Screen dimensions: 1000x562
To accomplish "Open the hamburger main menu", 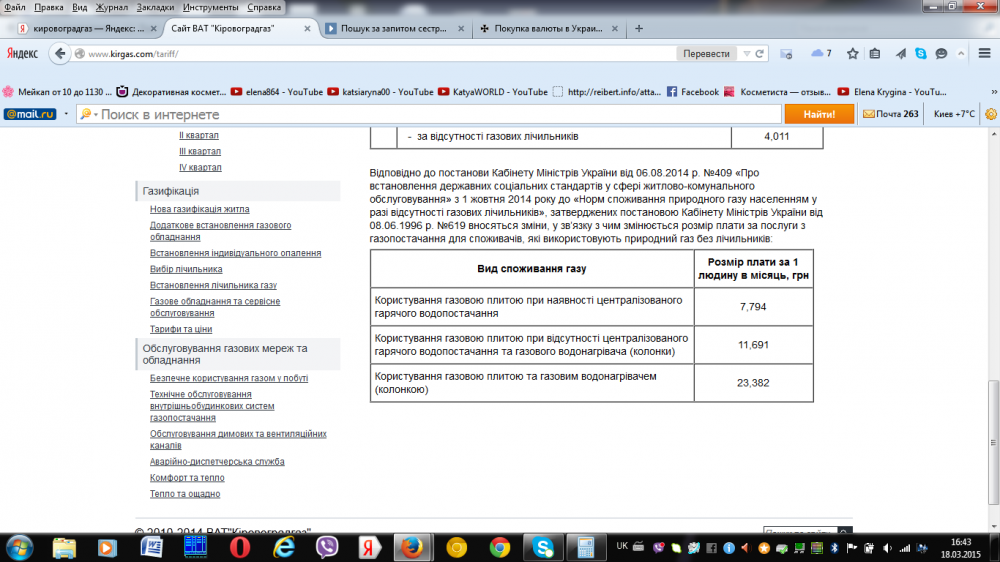I will 985,54.
